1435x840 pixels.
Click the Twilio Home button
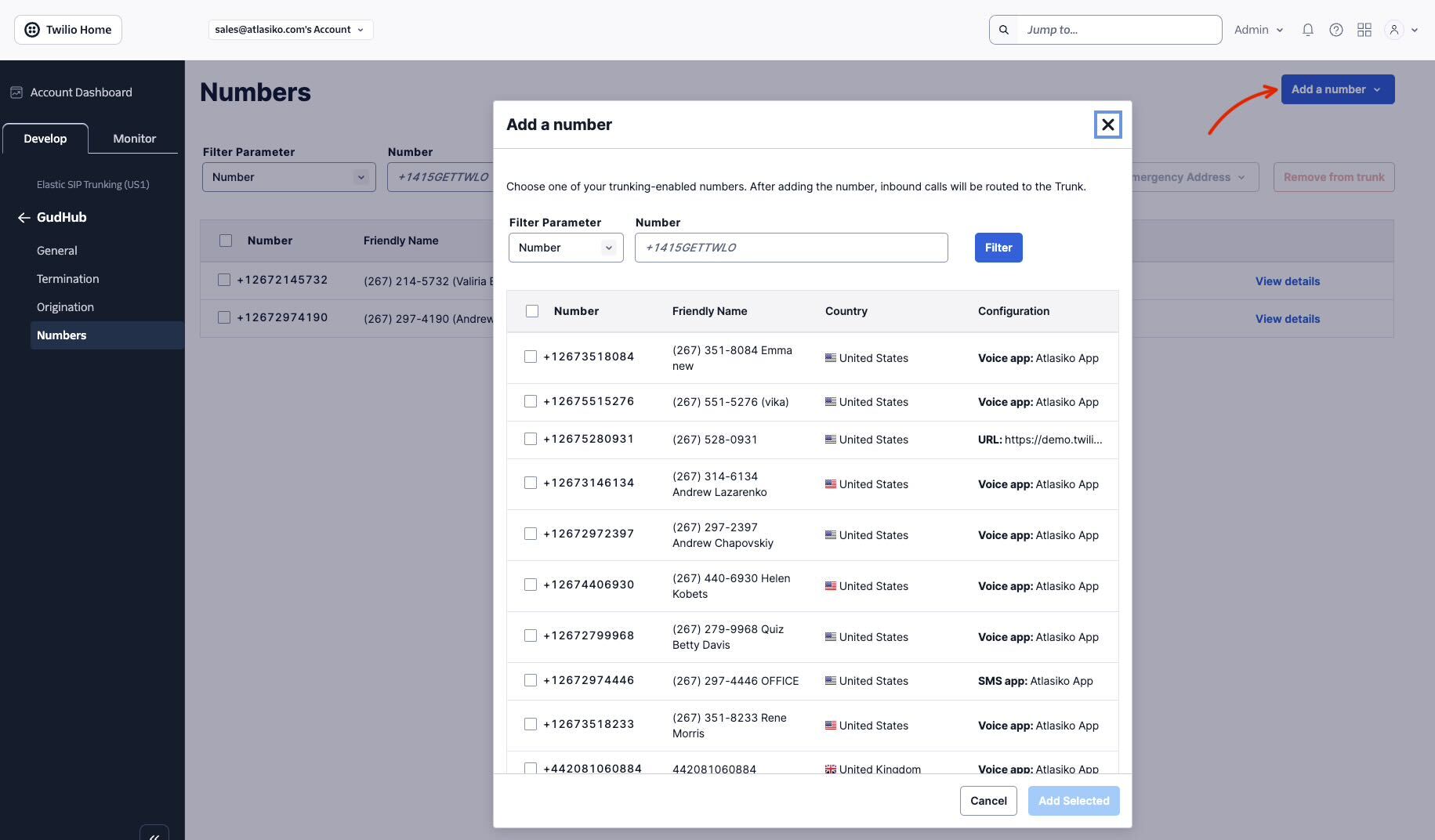(68, 30)
